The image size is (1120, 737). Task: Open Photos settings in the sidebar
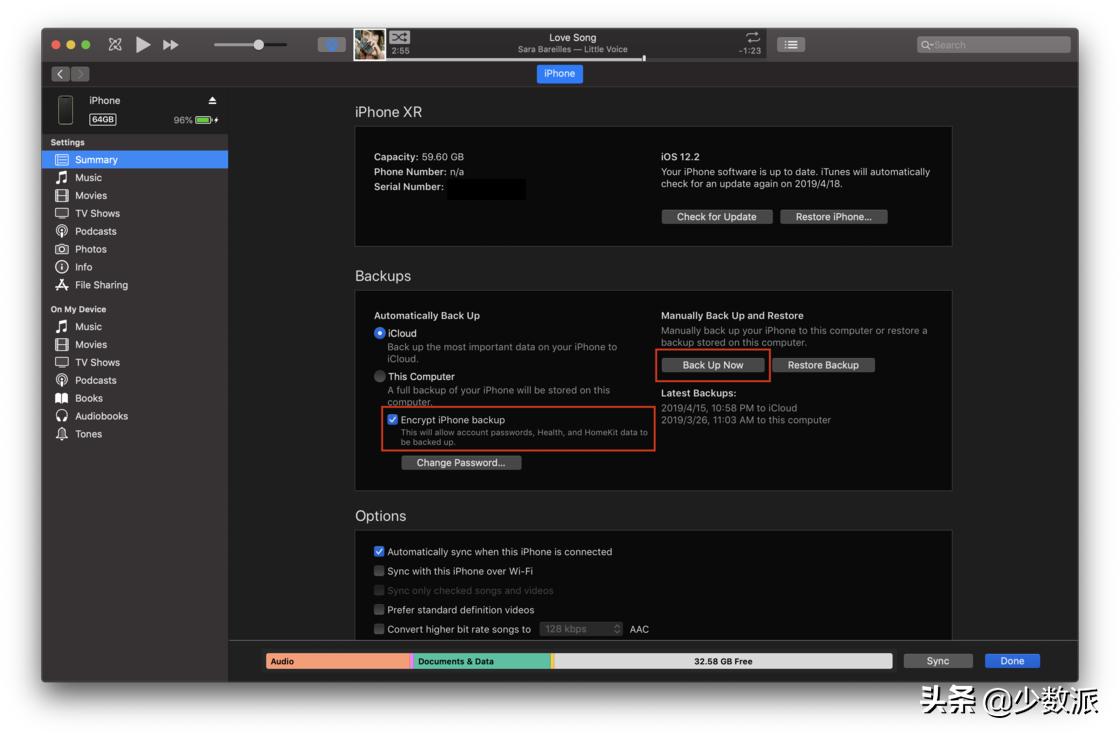(90, 249)
